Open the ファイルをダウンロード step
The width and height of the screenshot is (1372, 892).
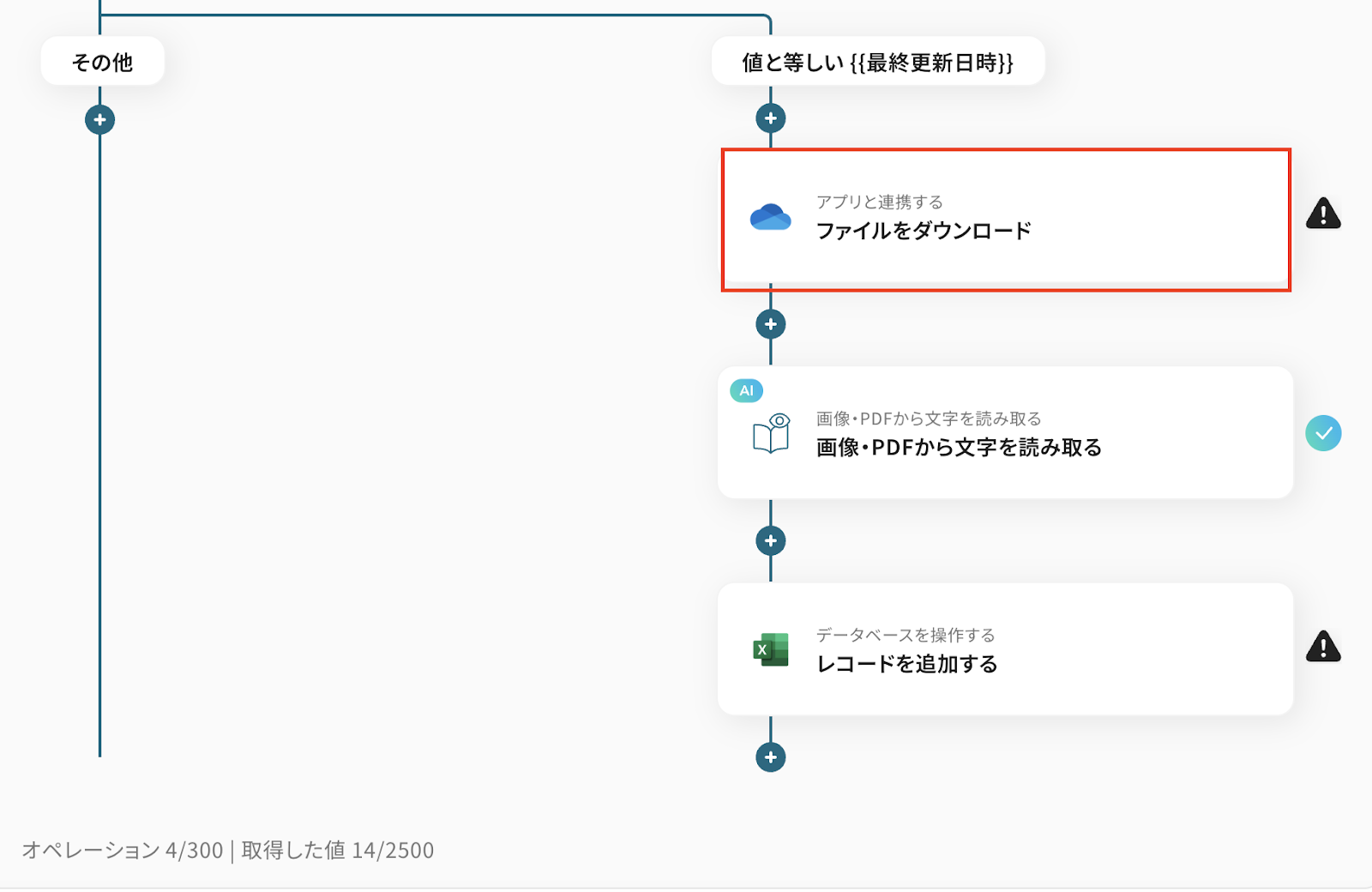pos(1006,220)
